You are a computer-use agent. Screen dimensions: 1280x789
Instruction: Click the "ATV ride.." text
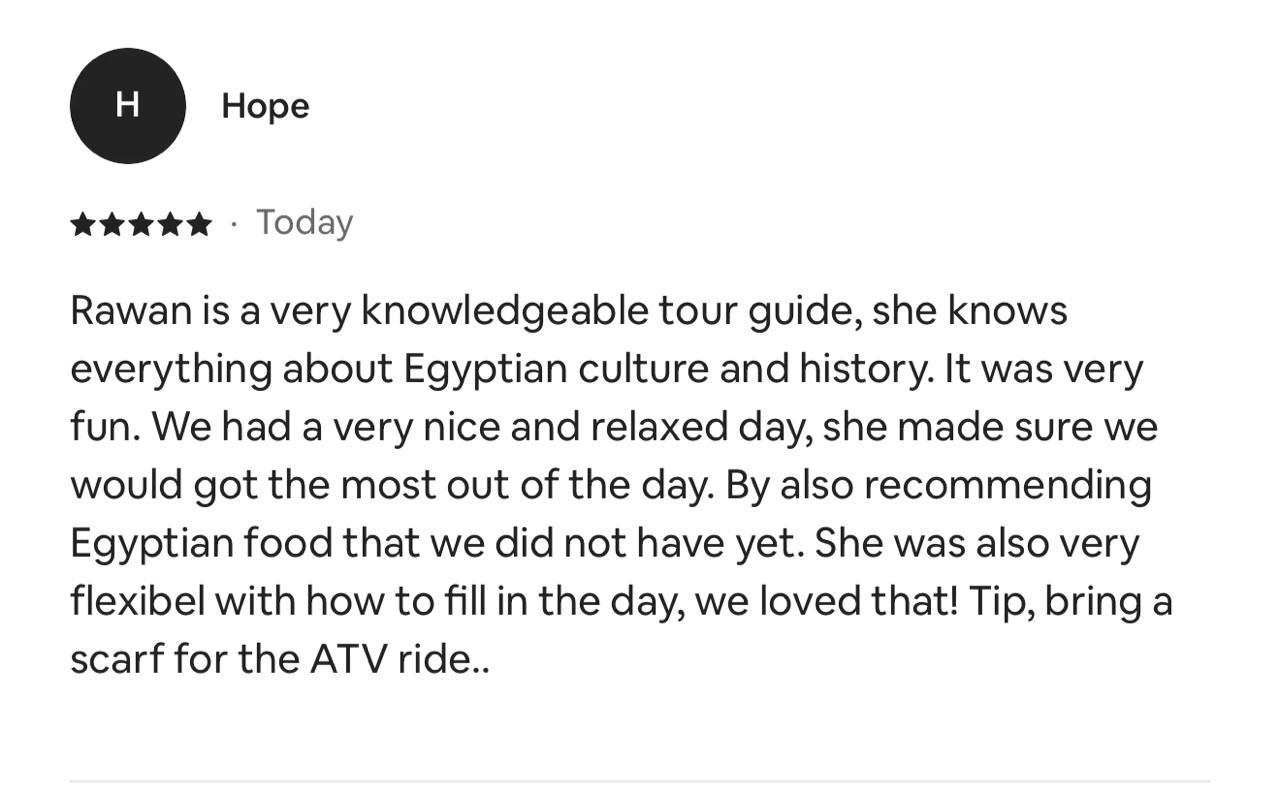coord(400,660)
